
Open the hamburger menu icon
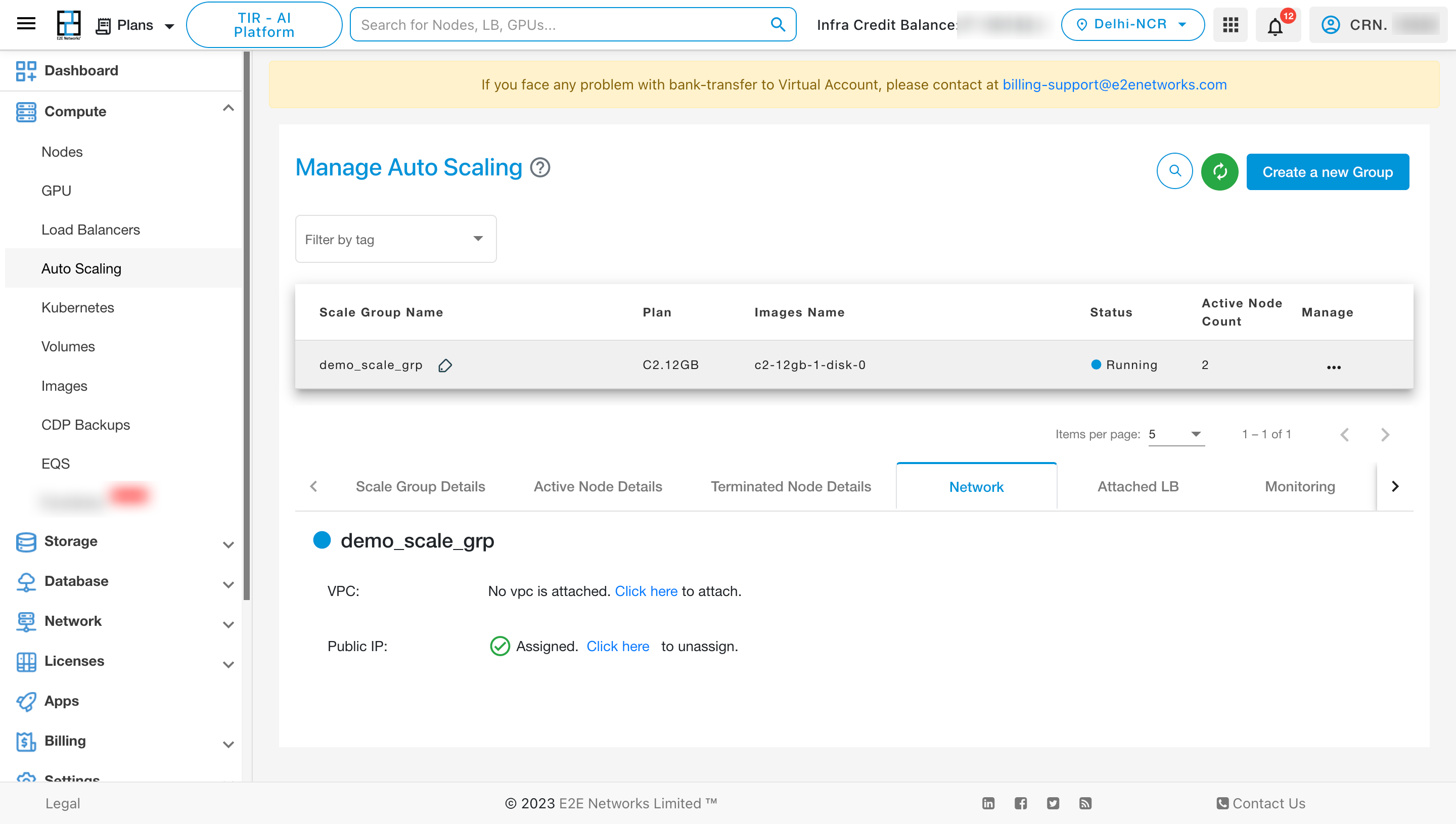tap(26, 24)
